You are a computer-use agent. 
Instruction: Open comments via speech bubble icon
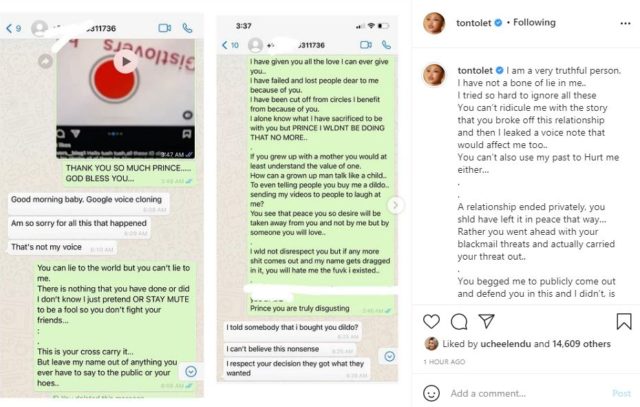459,322
